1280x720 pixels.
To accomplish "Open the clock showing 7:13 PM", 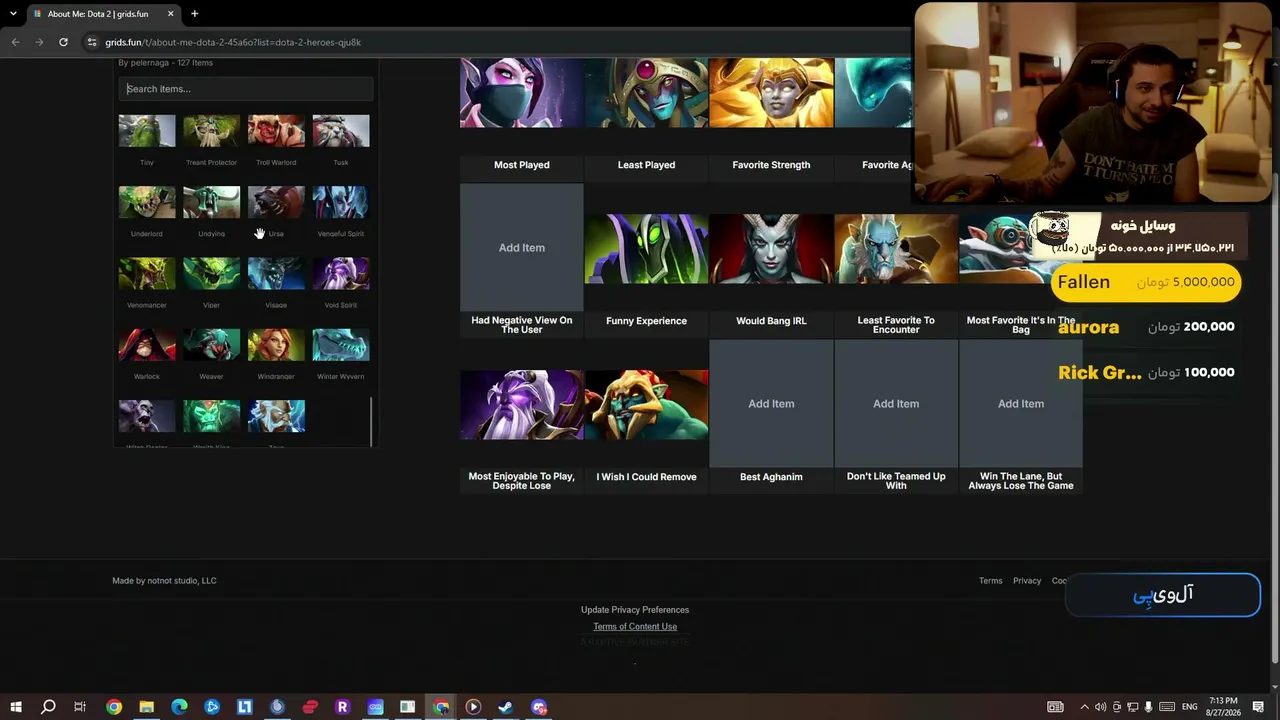I will [1223, 707].
